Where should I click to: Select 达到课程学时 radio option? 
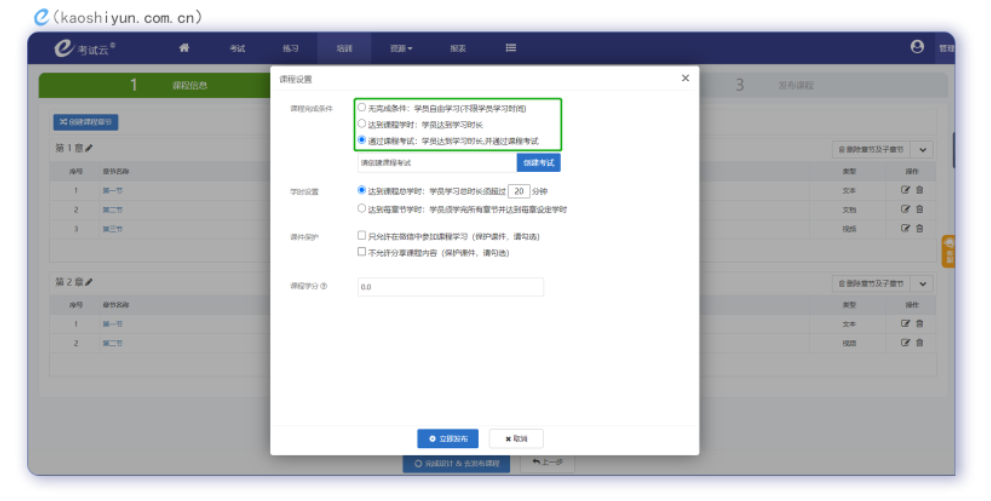point(362,124)
